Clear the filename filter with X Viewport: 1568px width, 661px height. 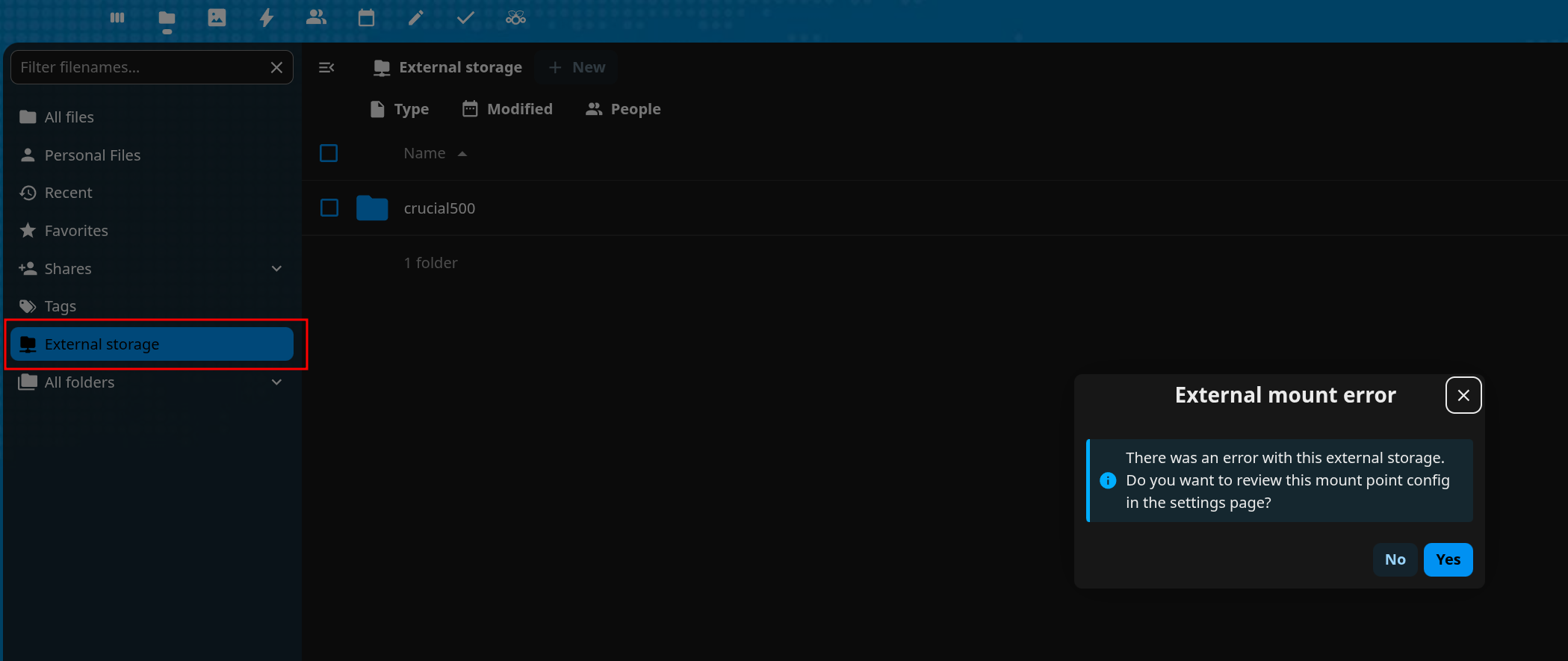[276, 68]
